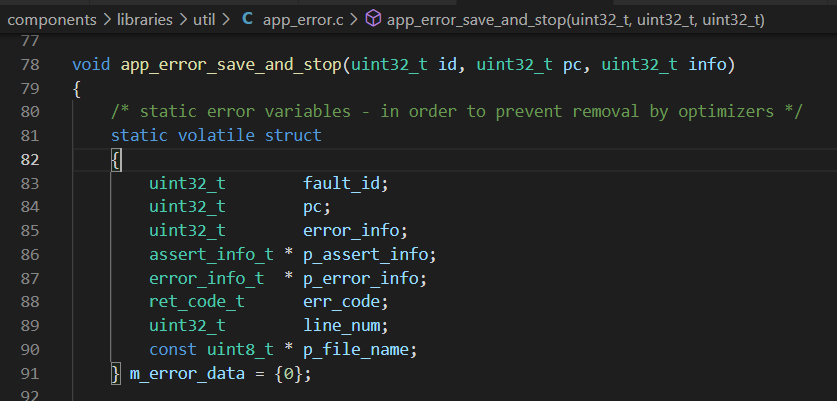Click the purple cube function symbol icon
837x401 pixels.
(x=373, y=19)
